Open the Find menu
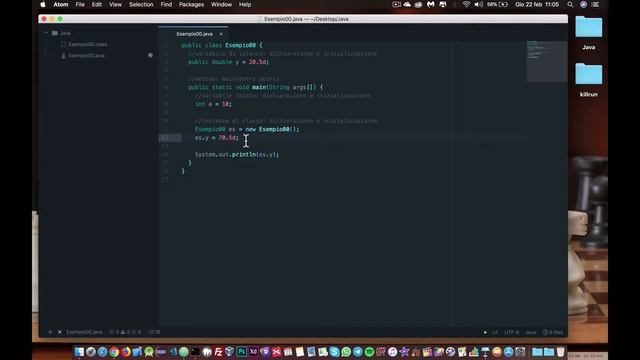Viewport: 640px width, 360px height. coord(166,4)
